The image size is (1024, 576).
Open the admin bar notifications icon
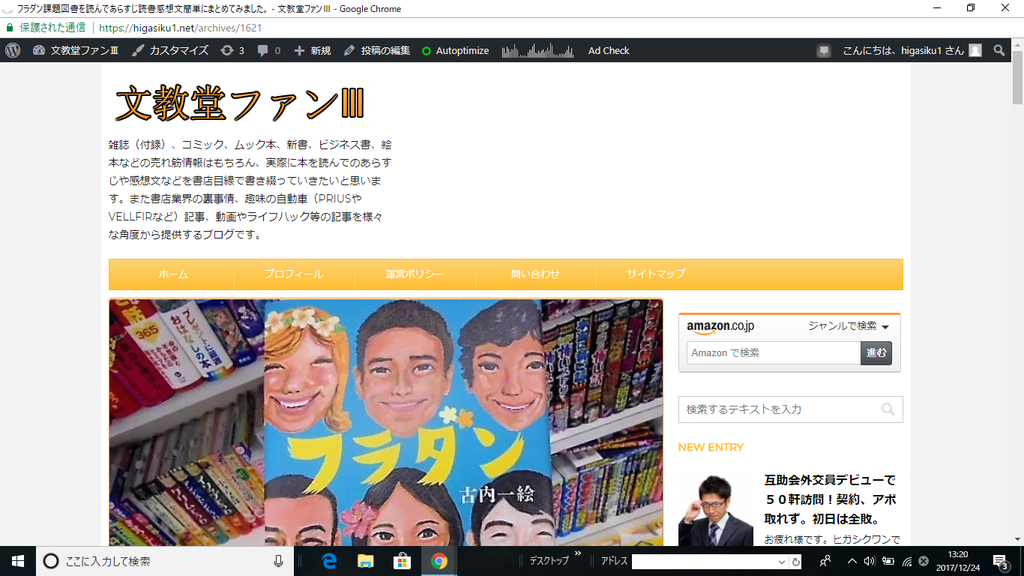pos(824,50)
